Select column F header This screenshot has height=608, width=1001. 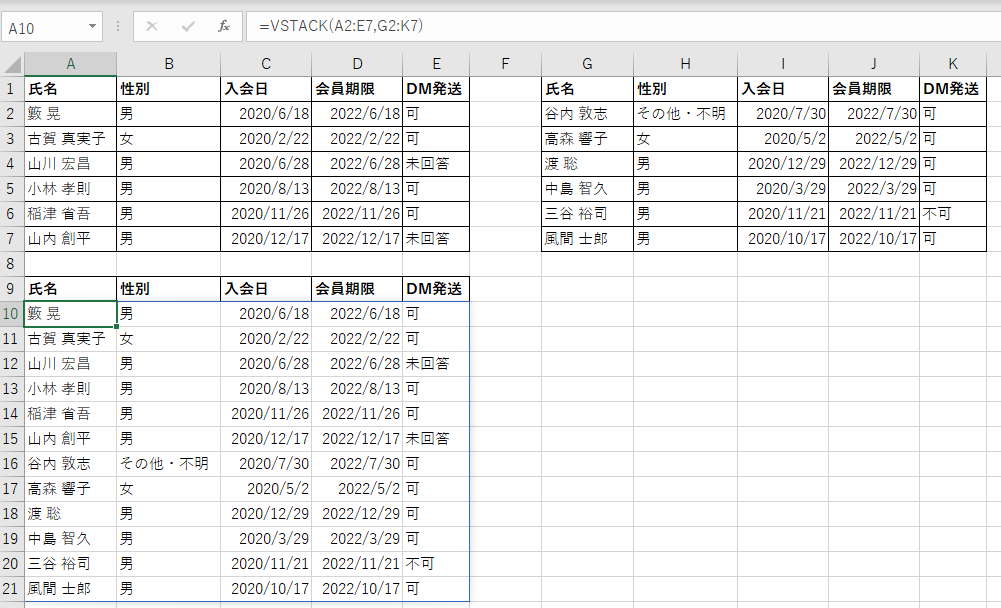(x=505, y=65)
